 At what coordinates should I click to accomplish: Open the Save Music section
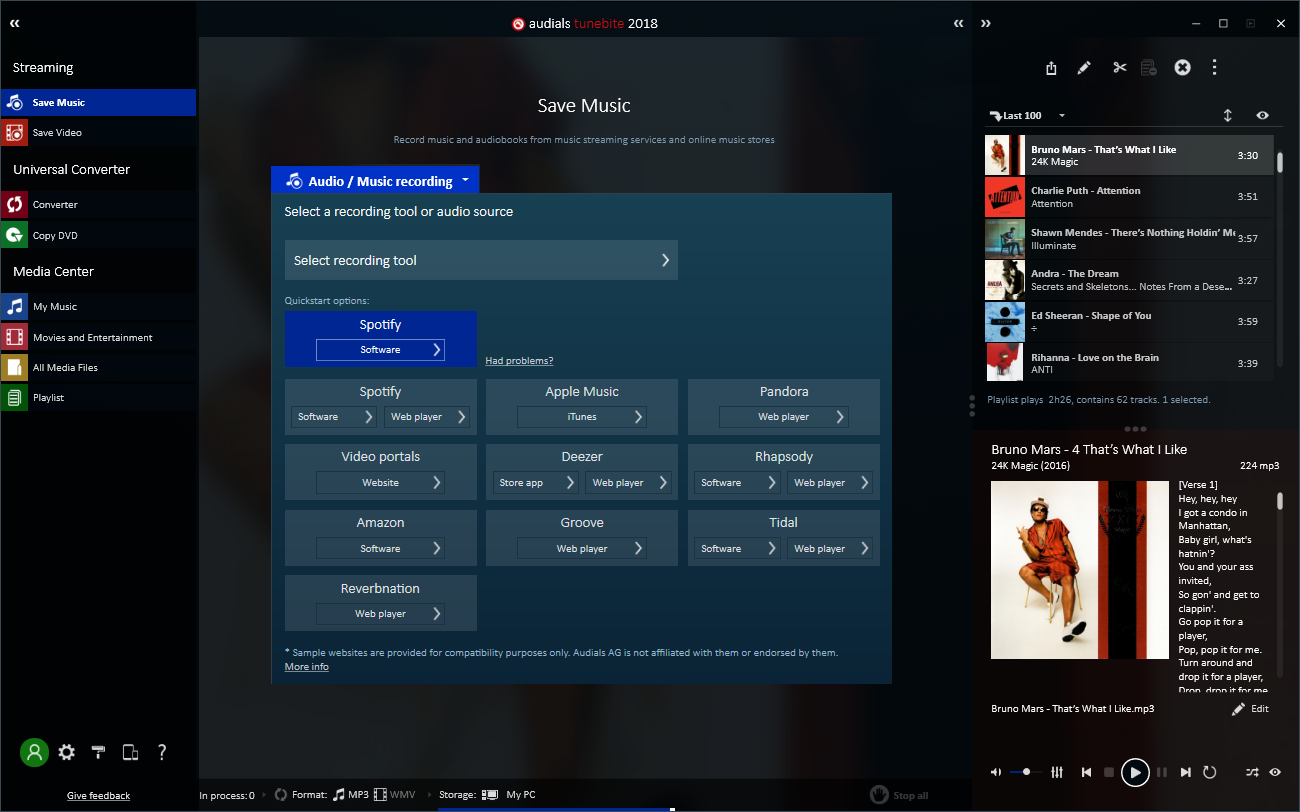coord(98,102)
